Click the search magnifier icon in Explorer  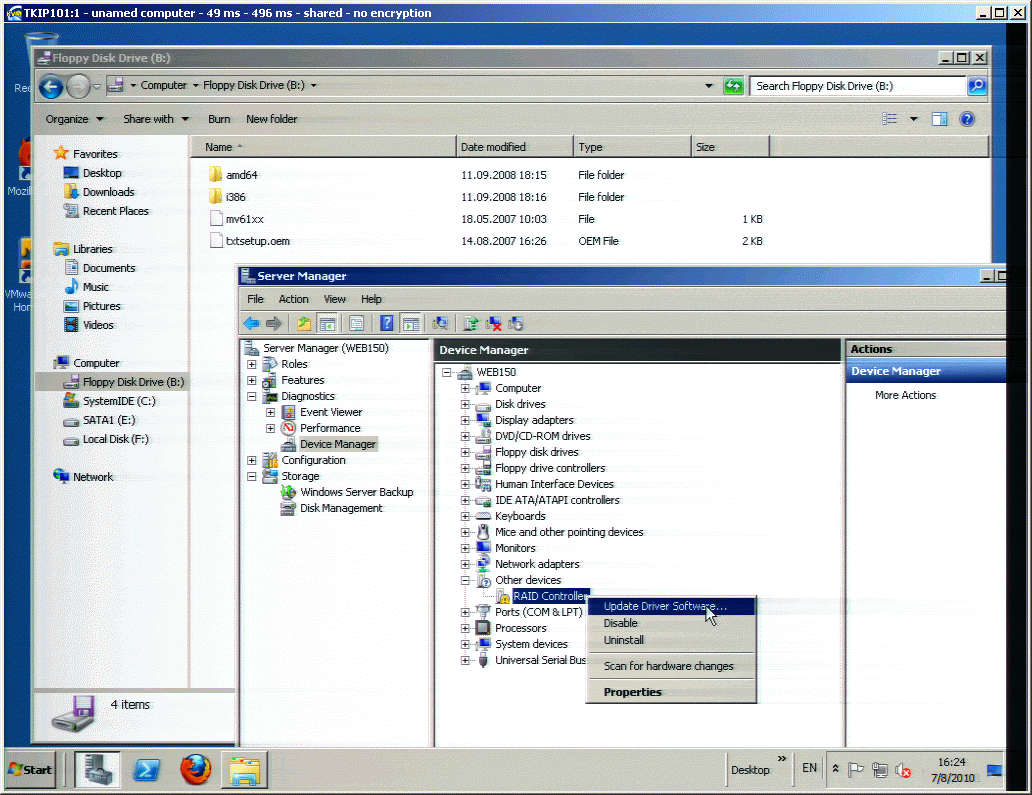tap(977, 86)
